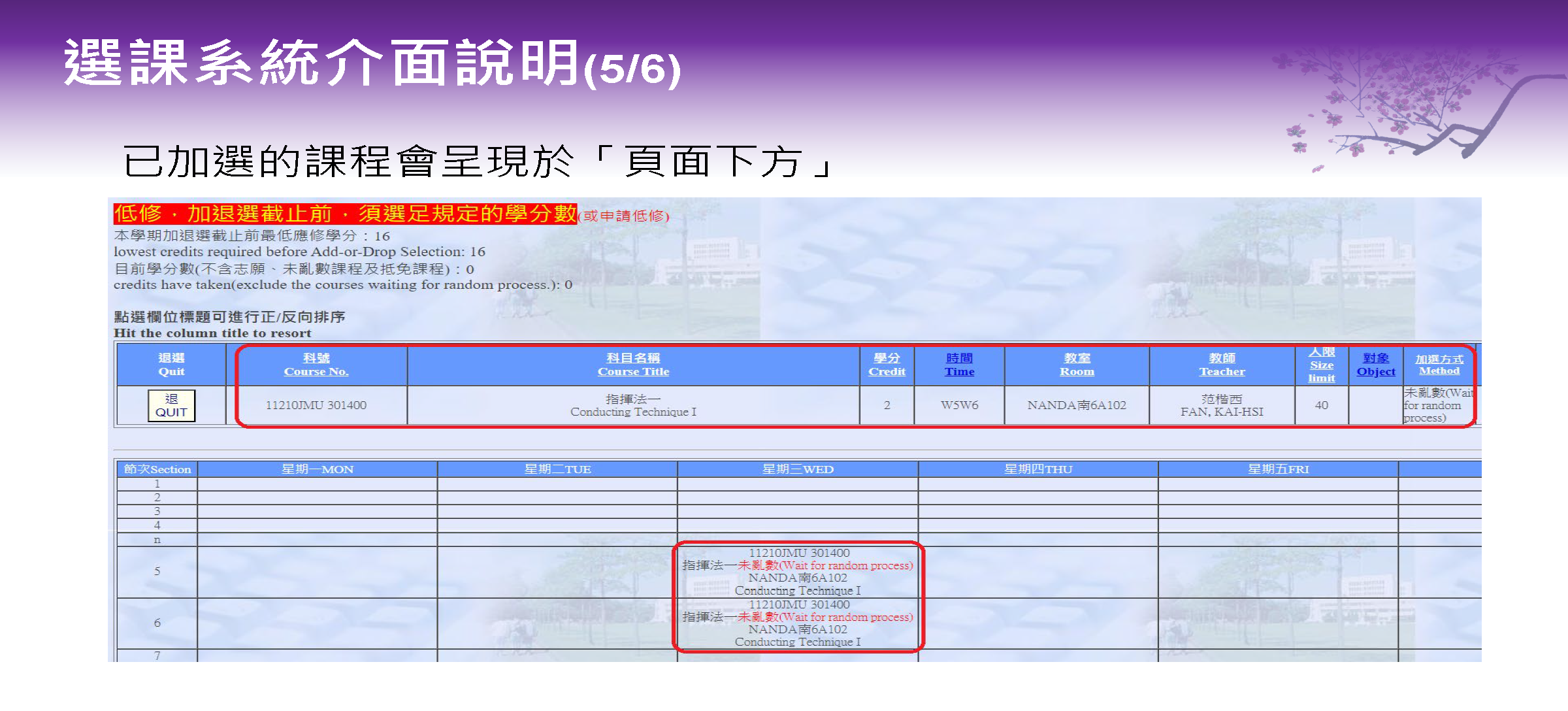Select the credit value 2 cell
Screen dimensions: 1568x711
click(887, 405)
